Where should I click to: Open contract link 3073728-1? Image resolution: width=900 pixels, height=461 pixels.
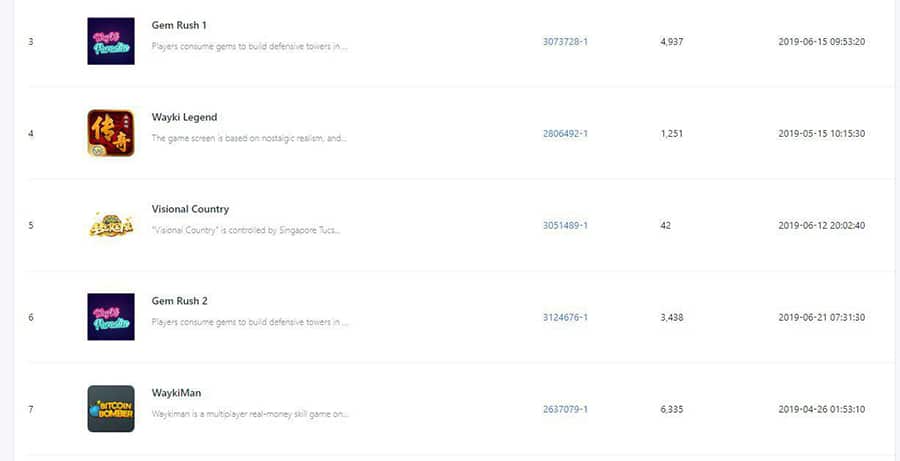point(565,41)
